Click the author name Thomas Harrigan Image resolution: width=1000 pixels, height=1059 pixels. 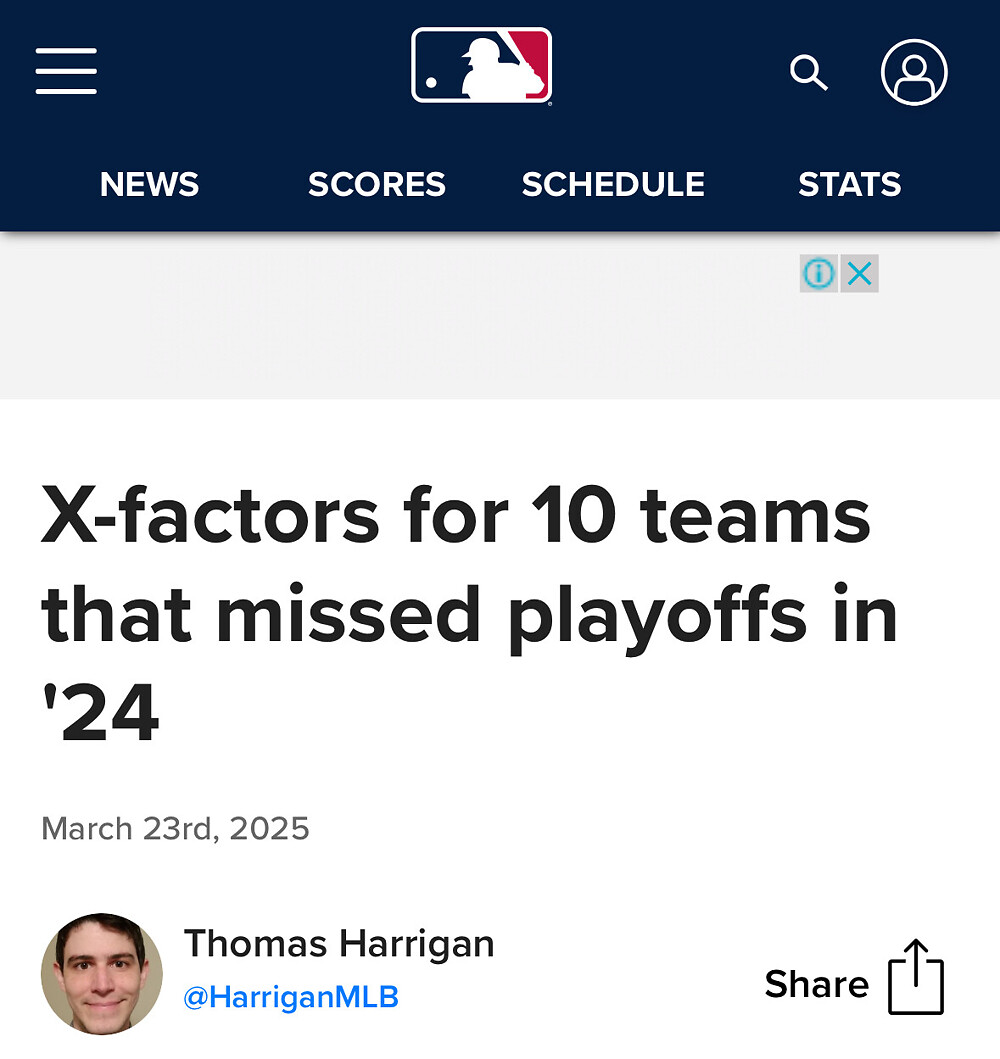coord(339,943)
